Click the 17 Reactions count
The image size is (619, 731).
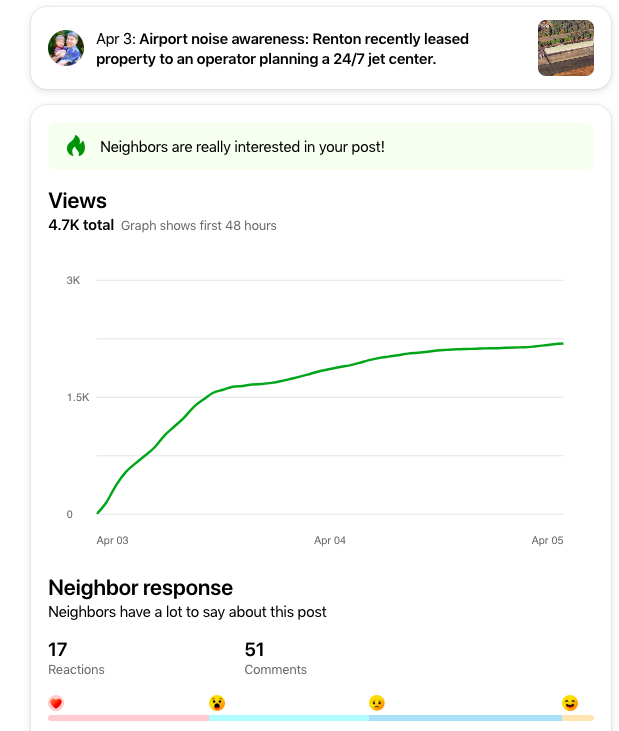click(x=58, y=650)
